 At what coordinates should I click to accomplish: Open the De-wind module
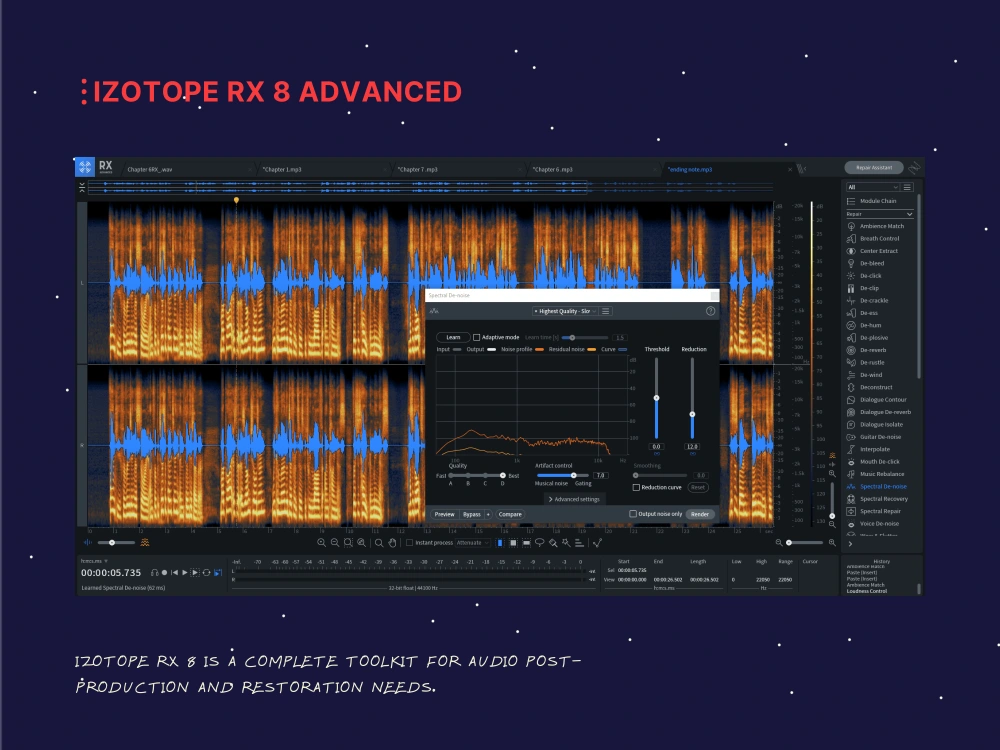[864, 375]
